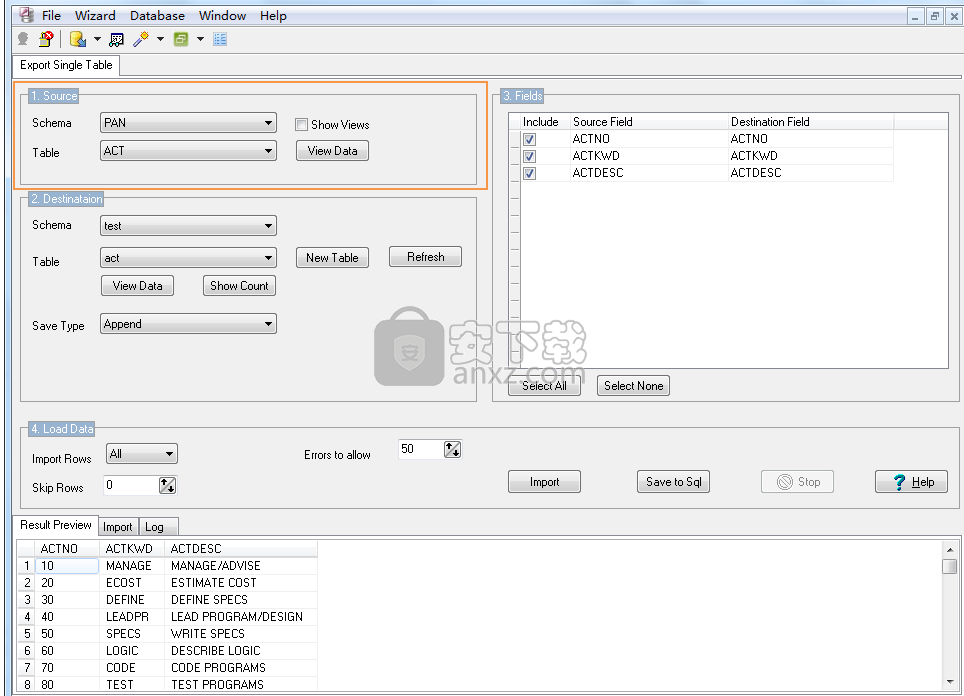The image size is (964, 696).
Task: Click the magic wand wizard icon
Action: [141, 39]
